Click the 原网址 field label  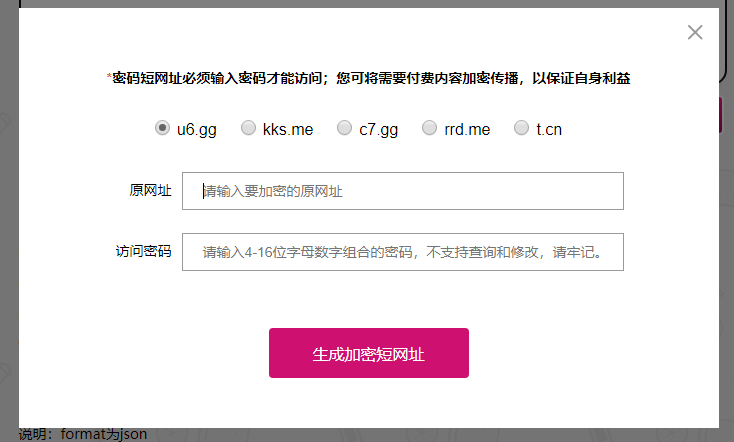[x=150, y=191]
